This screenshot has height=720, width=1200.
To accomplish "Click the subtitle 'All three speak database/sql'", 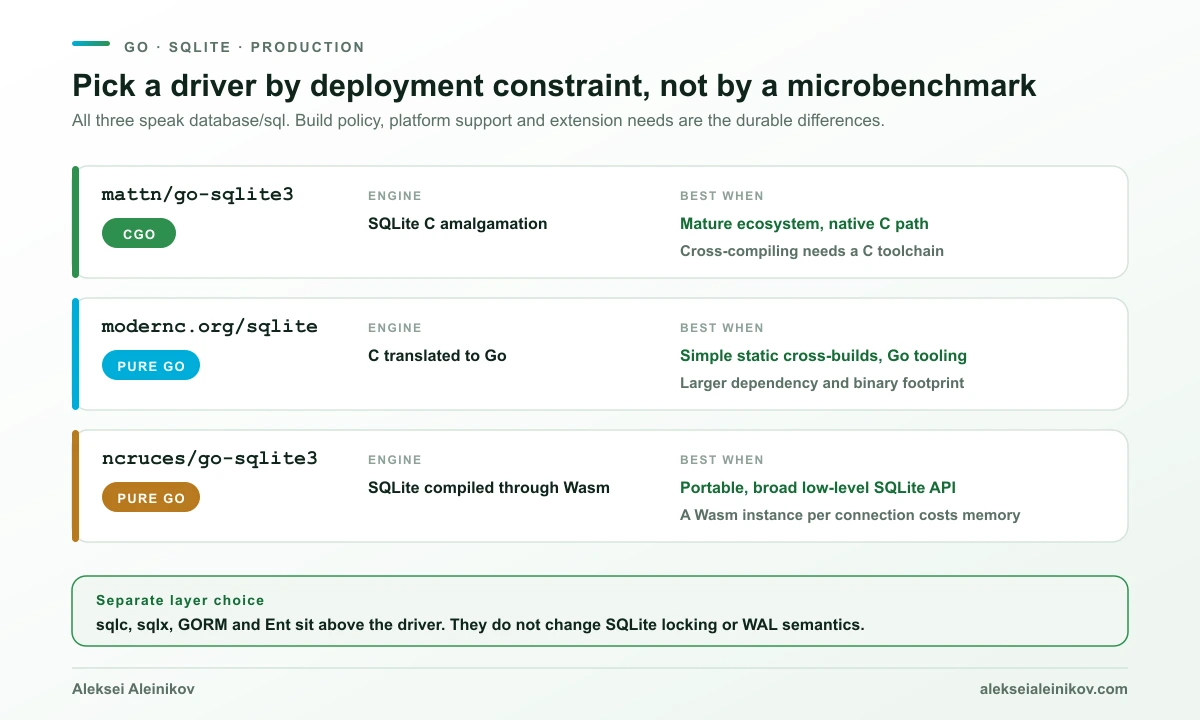I will click(x=478, y=121).
